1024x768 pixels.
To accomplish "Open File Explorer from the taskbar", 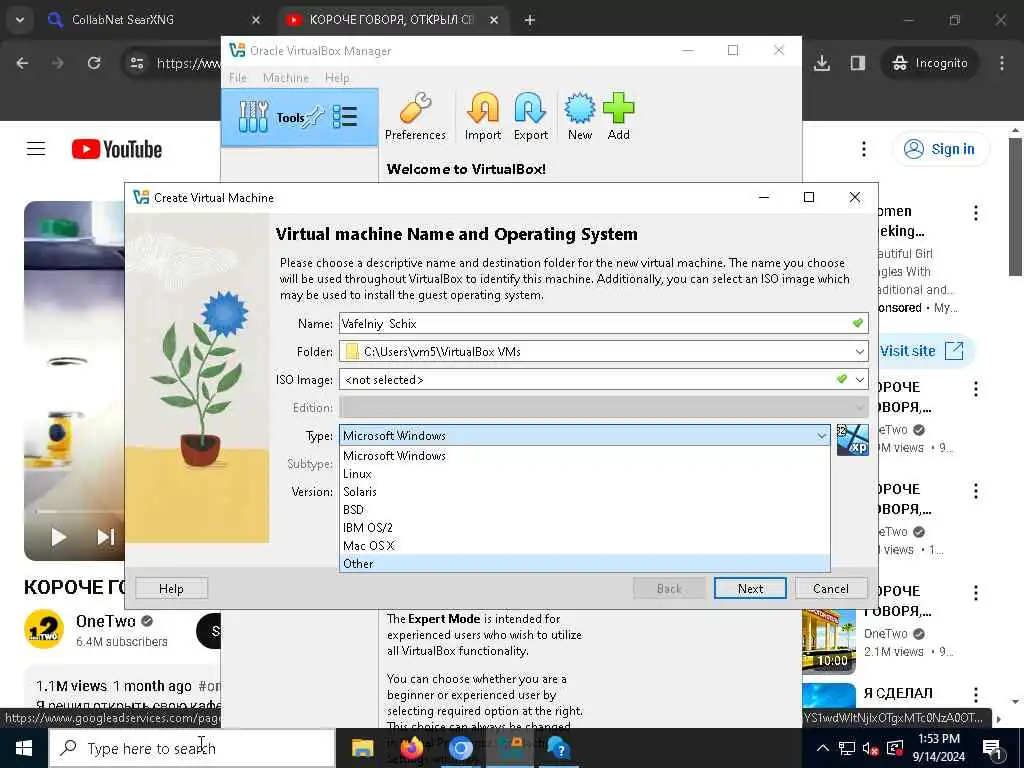I will [362, 748].
